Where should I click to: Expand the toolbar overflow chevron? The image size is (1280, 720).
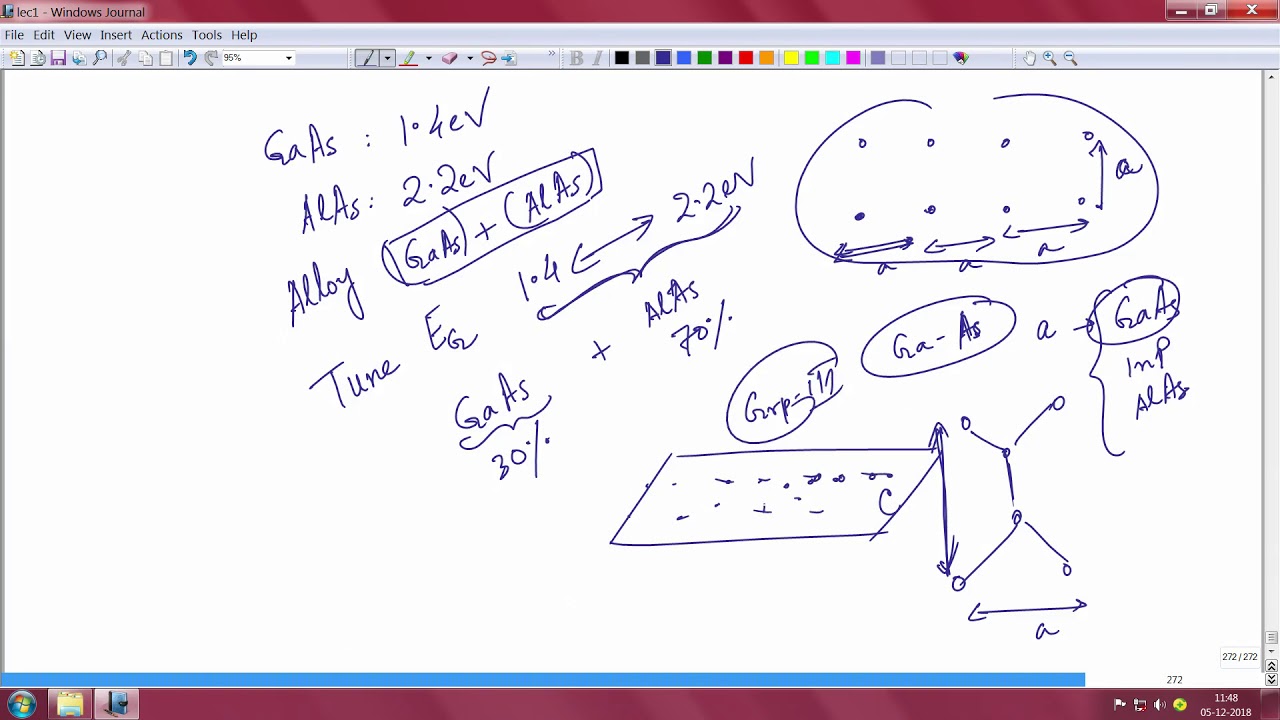[551, 54]
